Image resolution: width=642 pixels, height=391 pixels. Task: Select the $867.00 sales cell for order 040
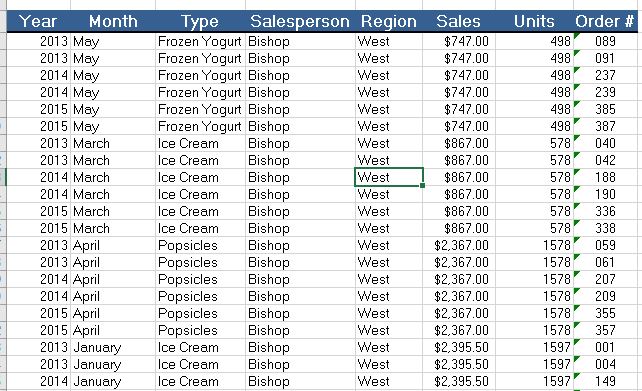point(459,143)
